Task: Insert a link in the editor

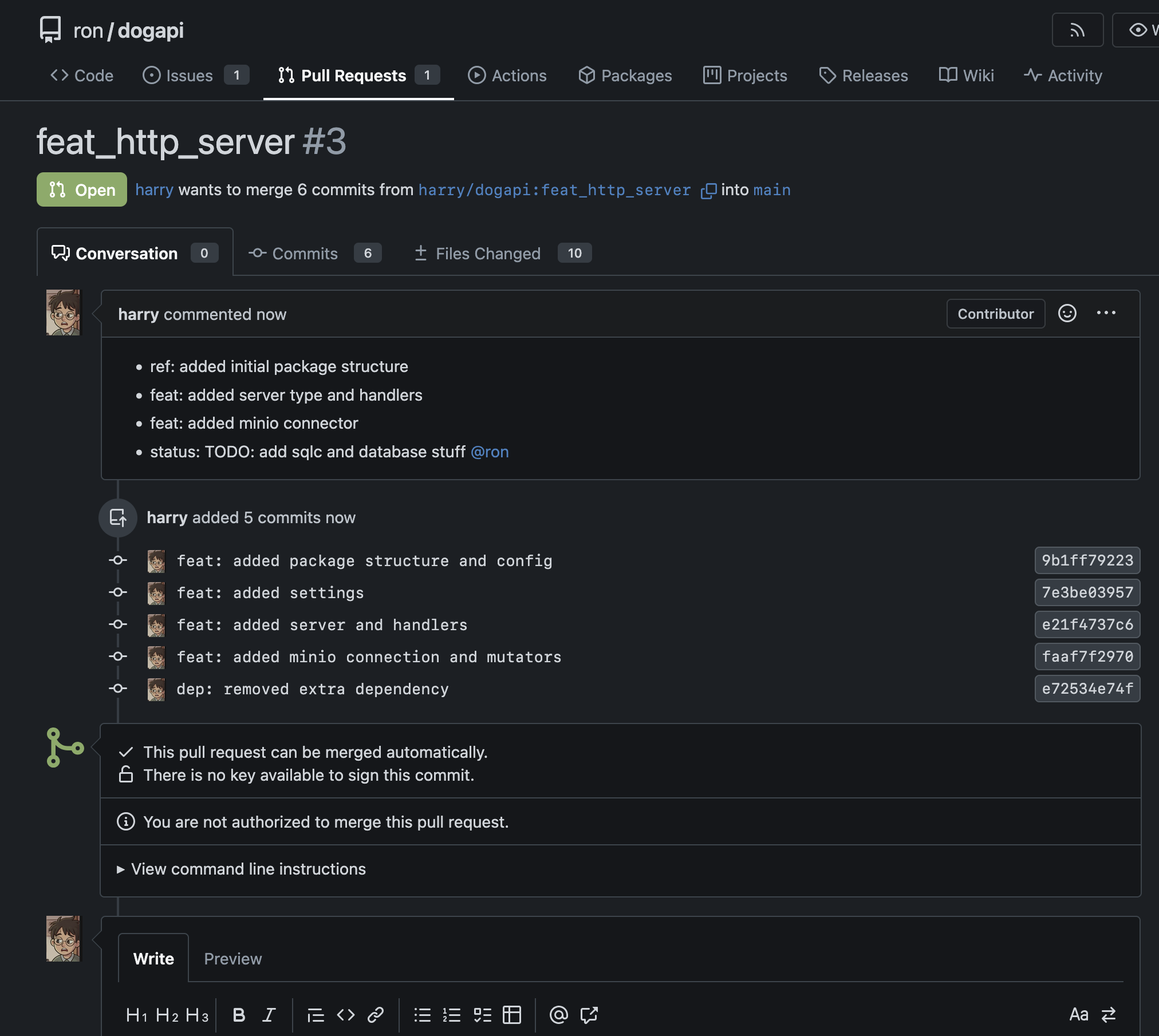Action: pos(376,1015)
